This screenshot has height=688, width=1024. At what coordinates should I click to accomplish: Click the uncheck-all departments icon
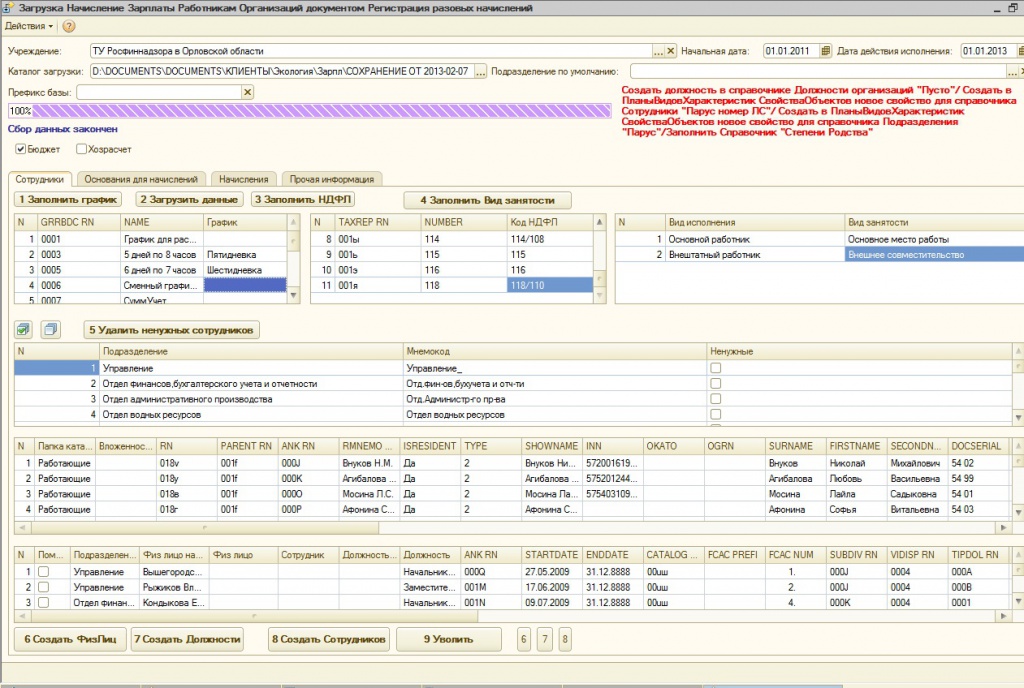pos(50,330)
